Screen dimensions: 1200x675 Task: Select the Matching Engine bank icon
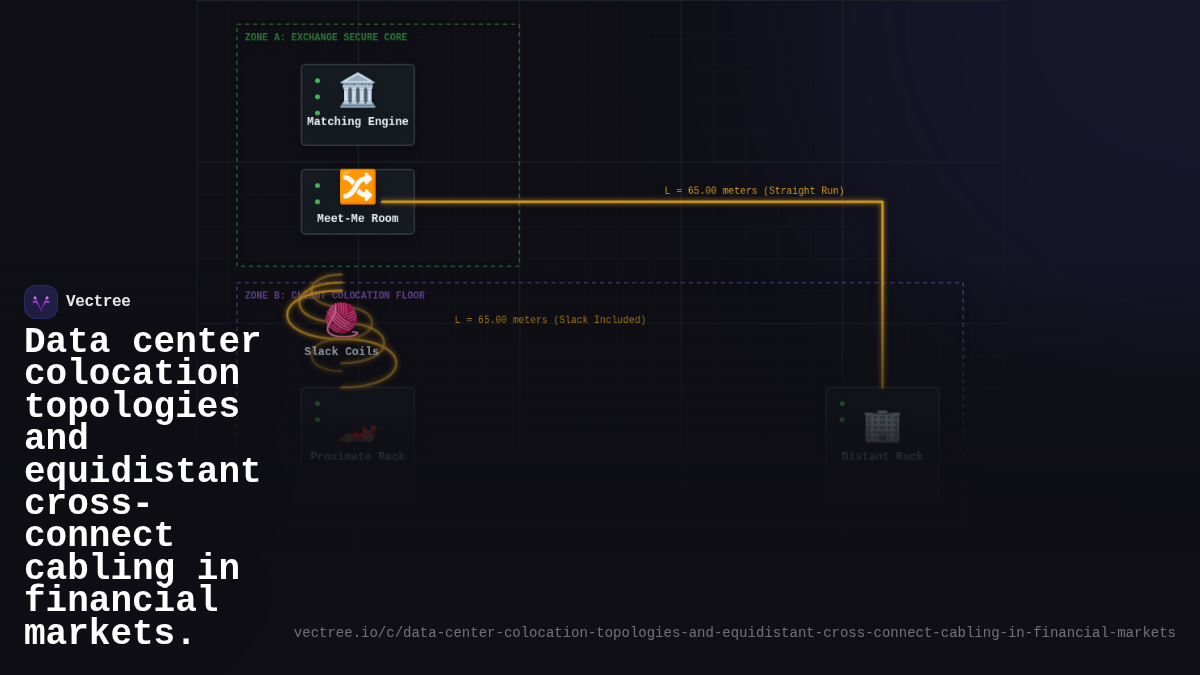(357, 91)
